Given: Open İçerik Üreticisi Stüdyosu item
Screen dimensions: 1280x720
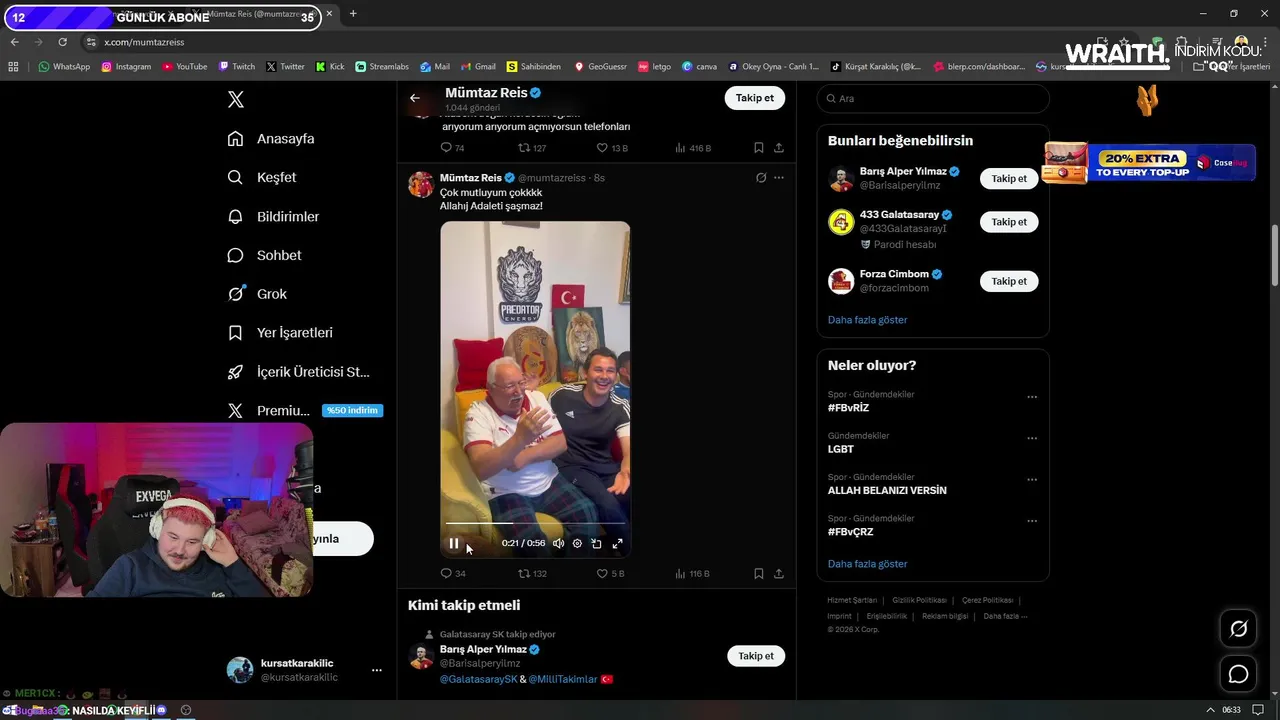Looking at the screenshot, I should [298, 372].
